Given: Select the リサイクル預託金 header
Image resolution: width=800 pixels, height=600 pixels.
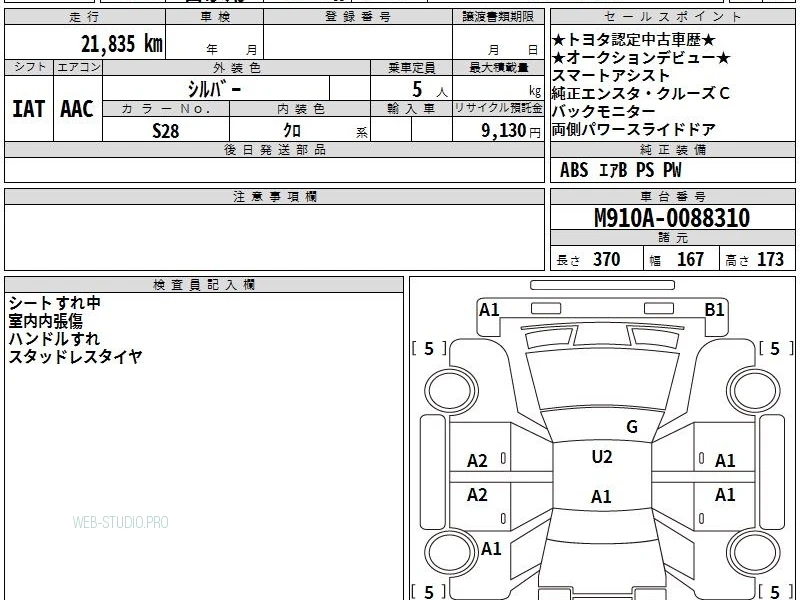Looking at the screenshot, I should pos(498,108).
